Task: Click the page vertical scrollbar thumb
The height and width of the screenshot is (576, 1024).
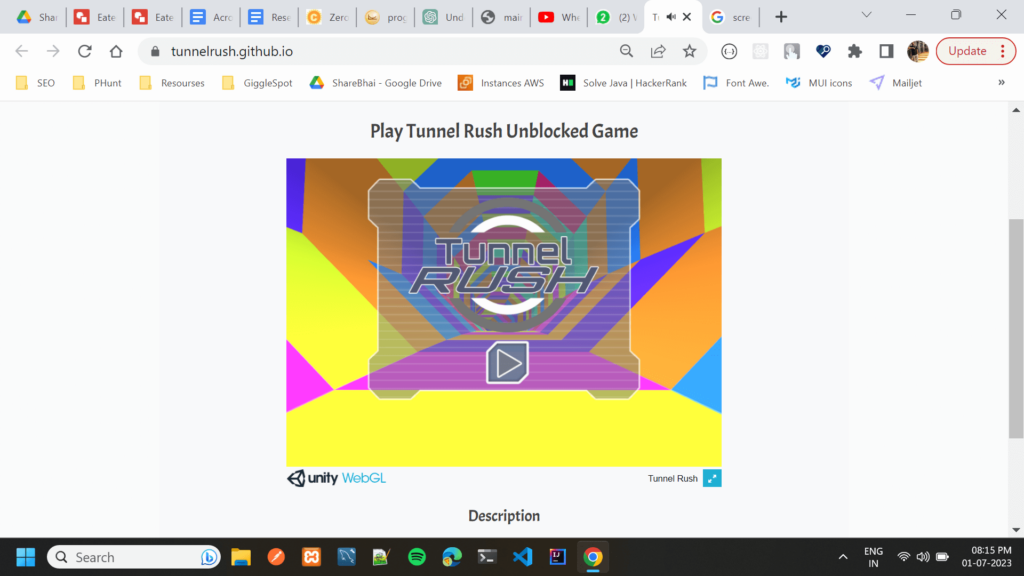Action: (x=1016, y=328)
